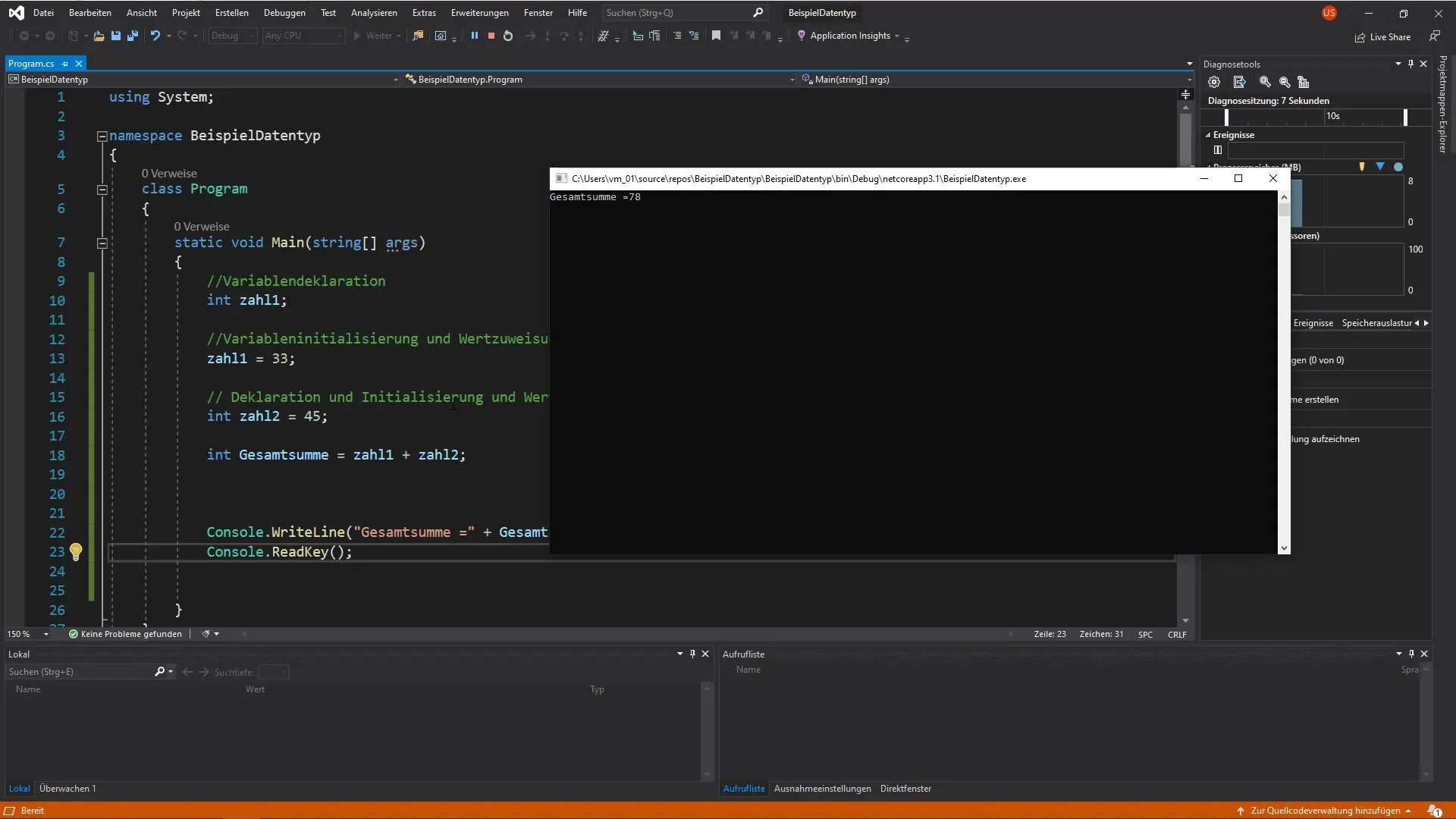Collapse the Main method block
The width and height of the screenshot is (1456, 819).
click(102, 243)
